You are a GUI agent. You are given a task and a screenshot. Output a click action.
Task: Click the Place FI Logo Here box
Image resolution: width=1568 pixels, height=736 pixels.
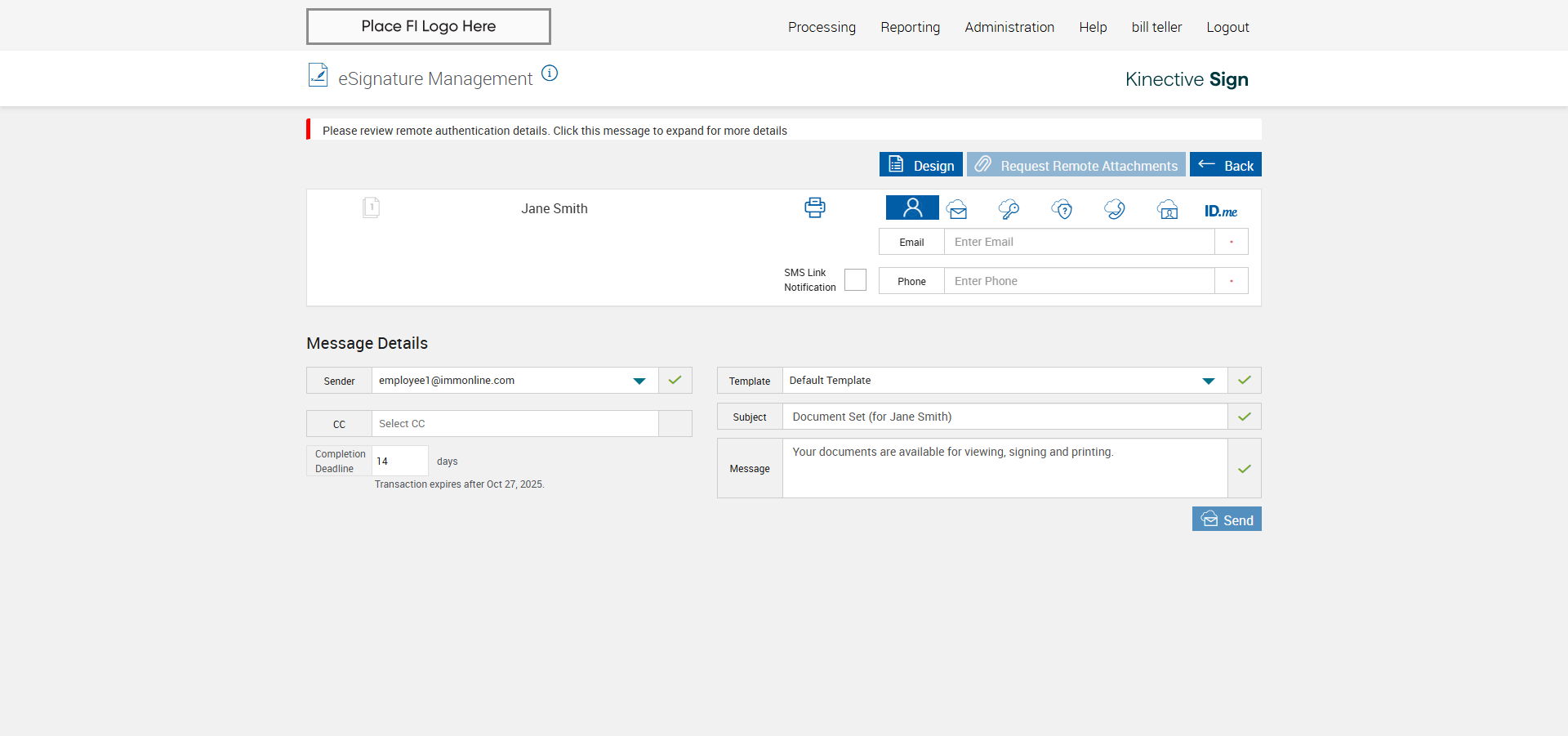429,26
